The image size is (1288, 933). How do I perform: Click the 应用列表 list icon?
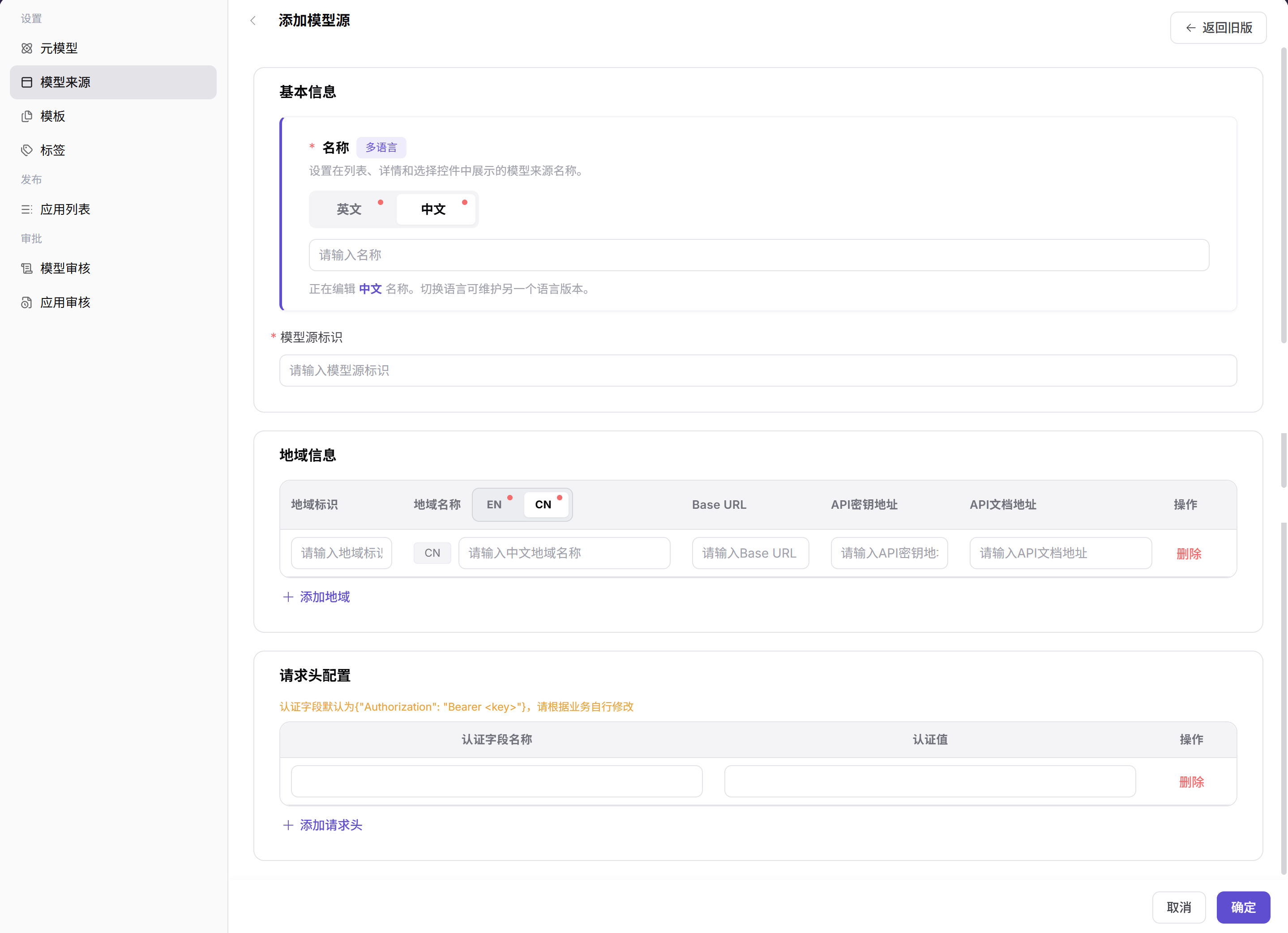pyautogui.click(x=27, y=209)
